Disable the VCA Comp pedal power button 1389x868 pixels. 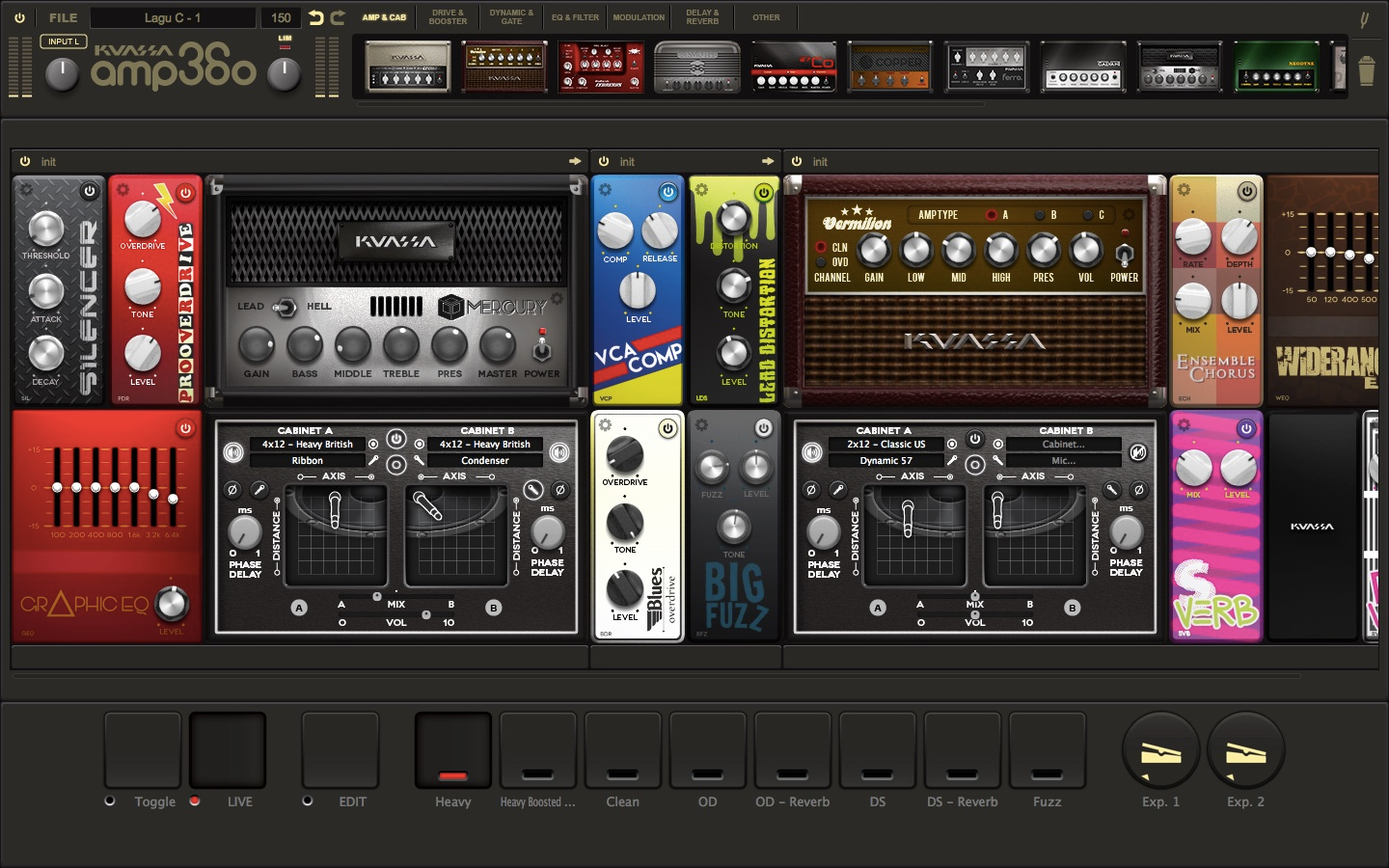667,192
